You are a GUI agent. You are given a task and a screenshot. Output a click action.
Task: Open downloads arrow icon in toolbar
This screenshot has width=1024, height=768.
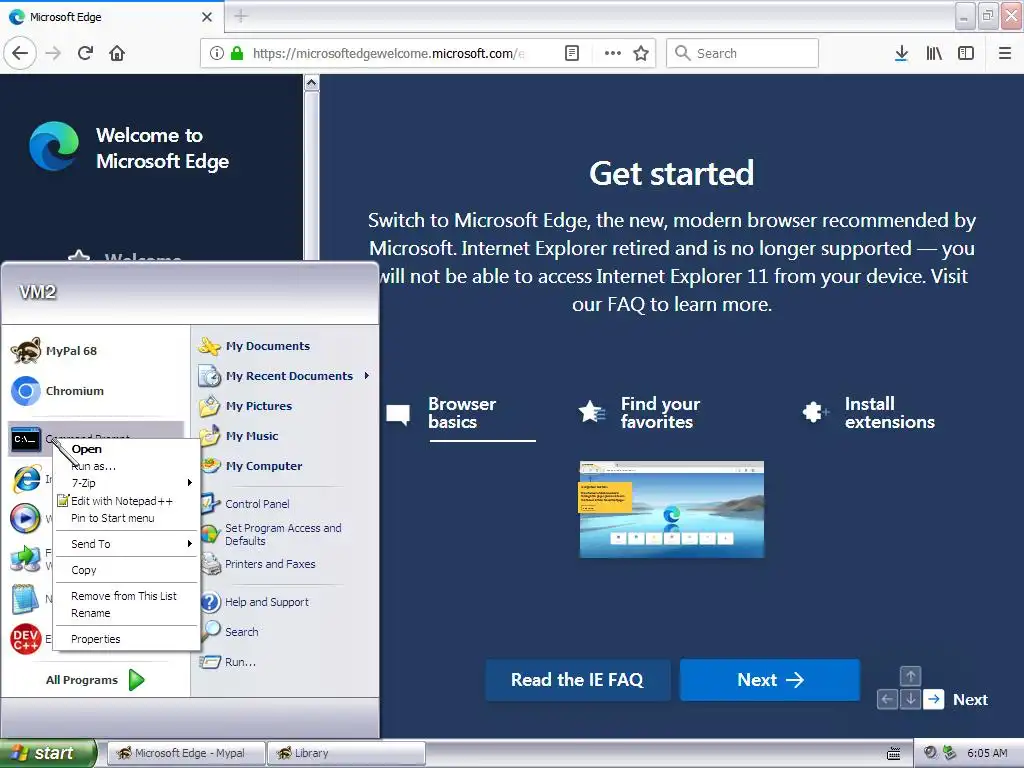pyautogui.click(x=901, y=53)
